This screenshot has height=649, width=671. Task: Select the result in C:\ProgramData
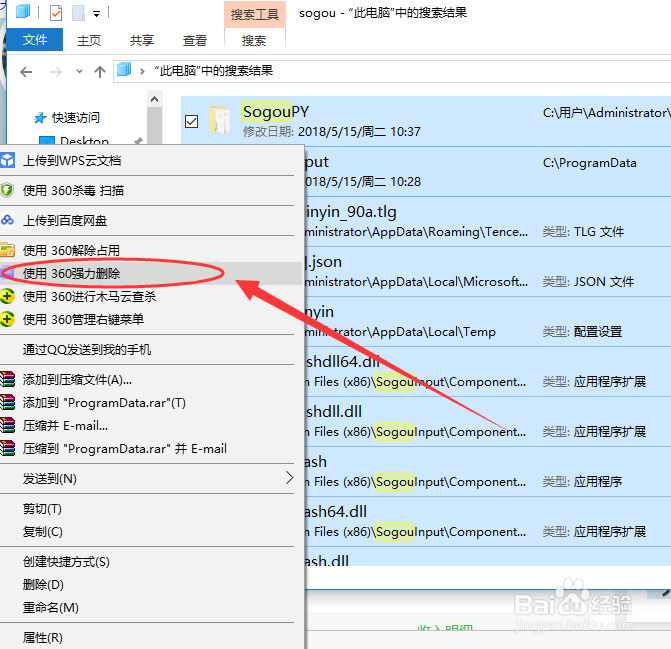click(488, 172)
